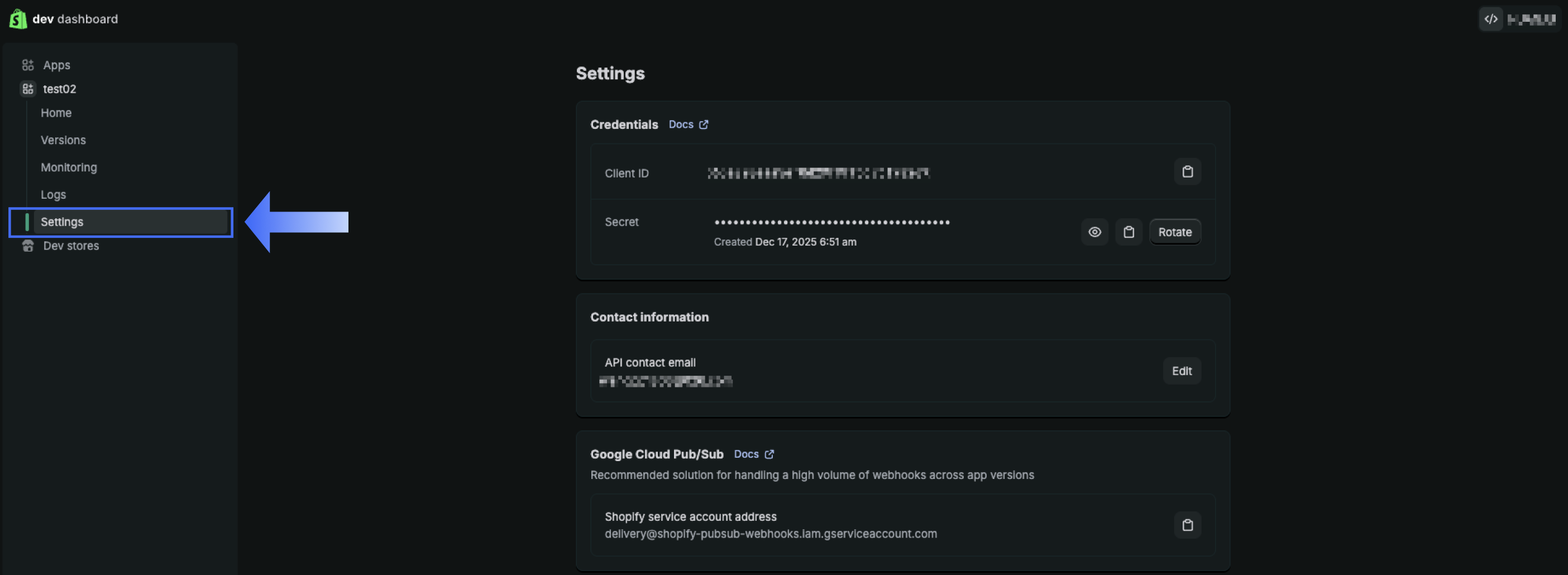This screenshot has width=1568, height=575.
Task: Navigate to Monitoring section
Action: pyautogui.click(x=69, y=168)
